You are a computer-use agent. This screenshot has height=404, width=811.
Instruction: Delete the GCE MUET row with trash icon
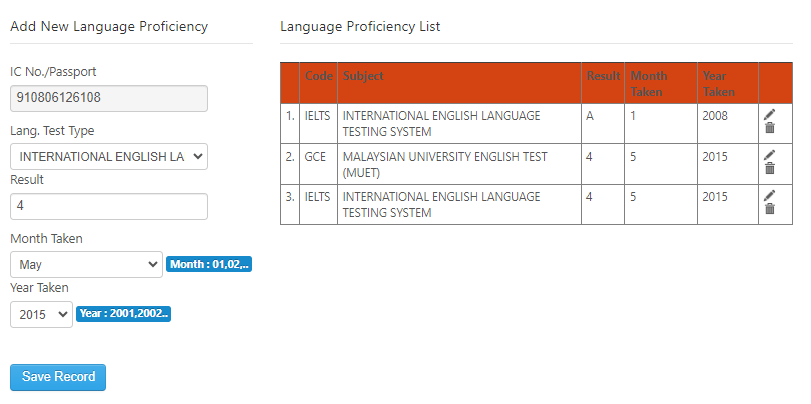tap(769, 169)
